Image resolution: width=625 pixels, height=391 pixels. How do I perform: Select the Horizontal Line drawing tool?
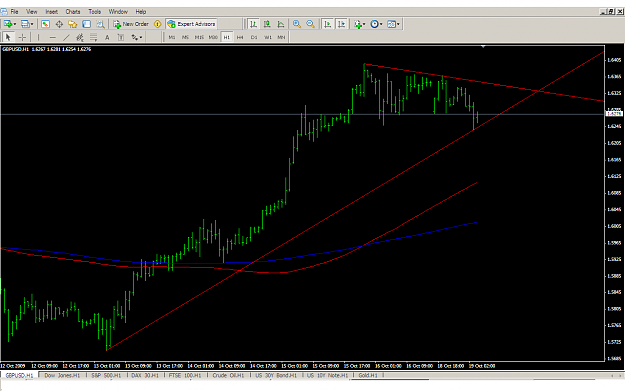click(x=53, y=37)
